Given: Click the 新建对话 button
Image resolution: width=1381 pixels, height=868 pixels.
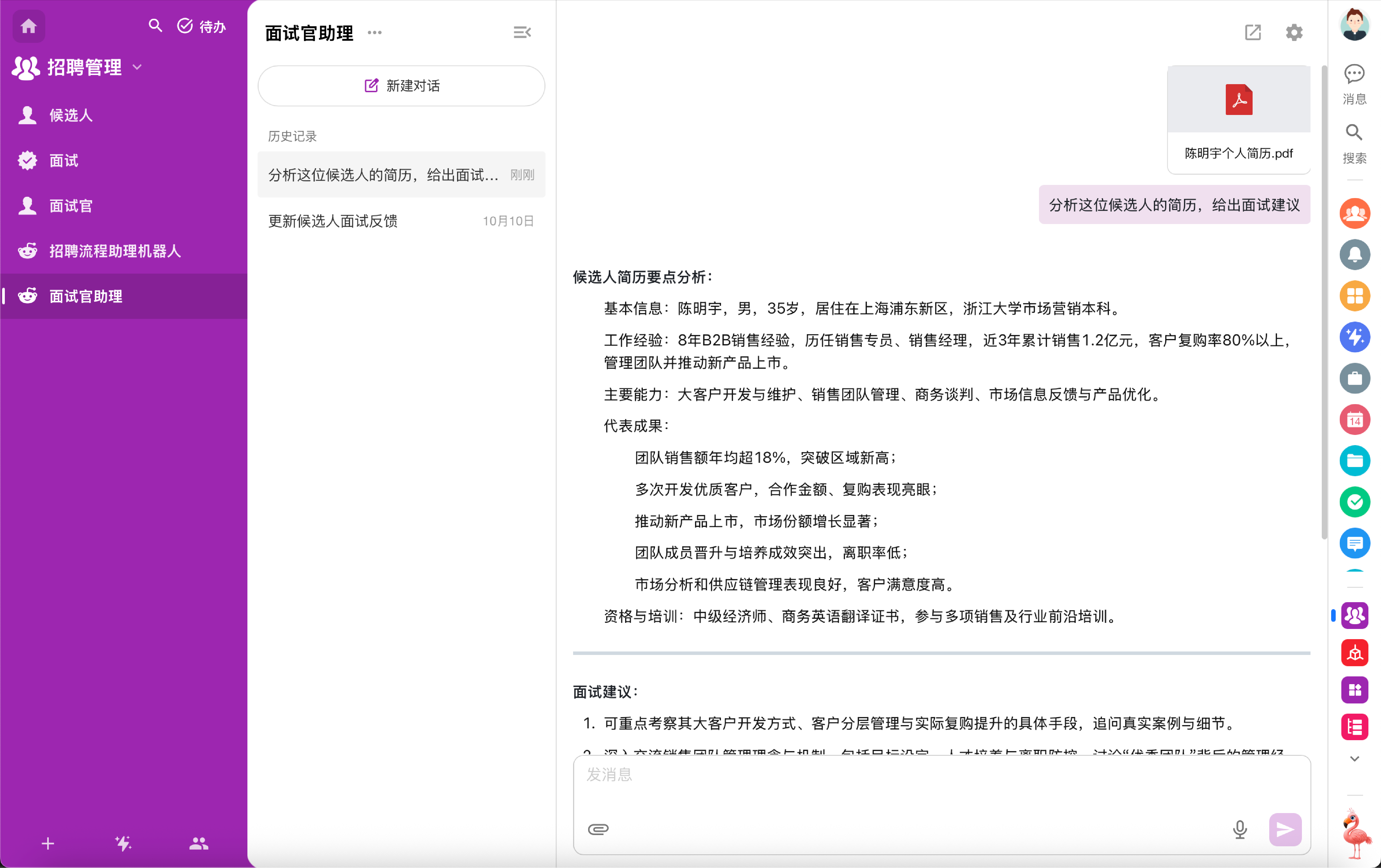Looking at the screenshot, I should [402, 86].
